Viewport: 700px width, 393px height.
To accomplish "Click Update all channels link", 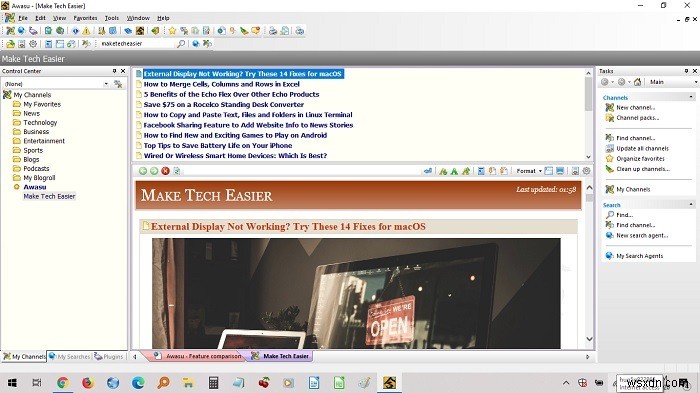I will click(x=642, y=148).
